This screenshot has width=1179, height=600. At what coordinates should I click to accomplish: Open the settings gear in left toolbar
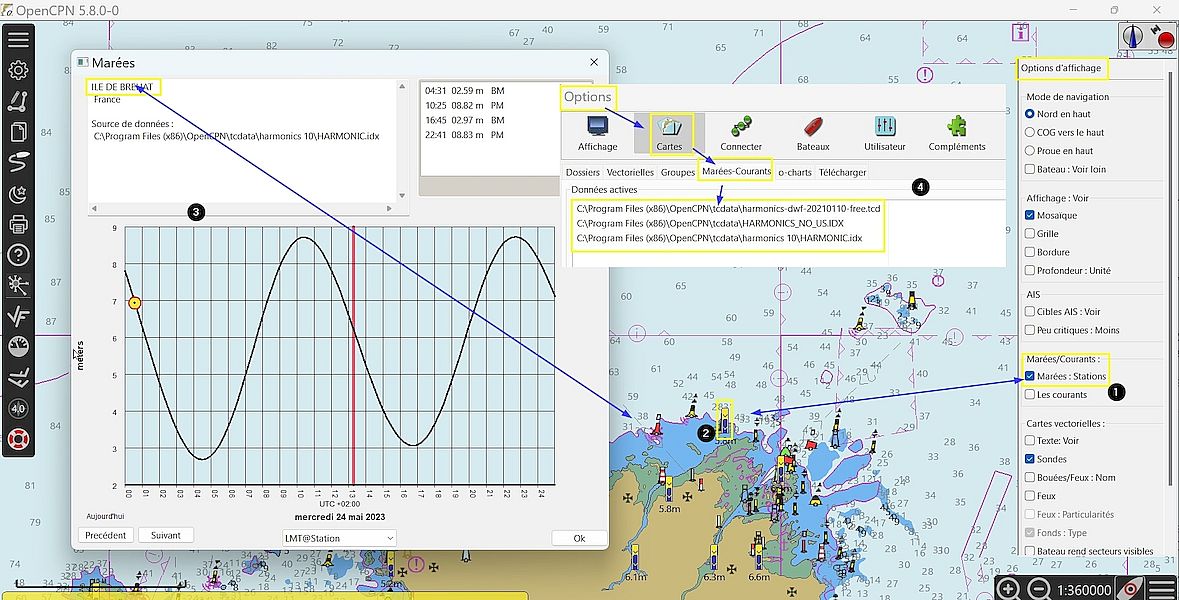(x=18, y=70)
